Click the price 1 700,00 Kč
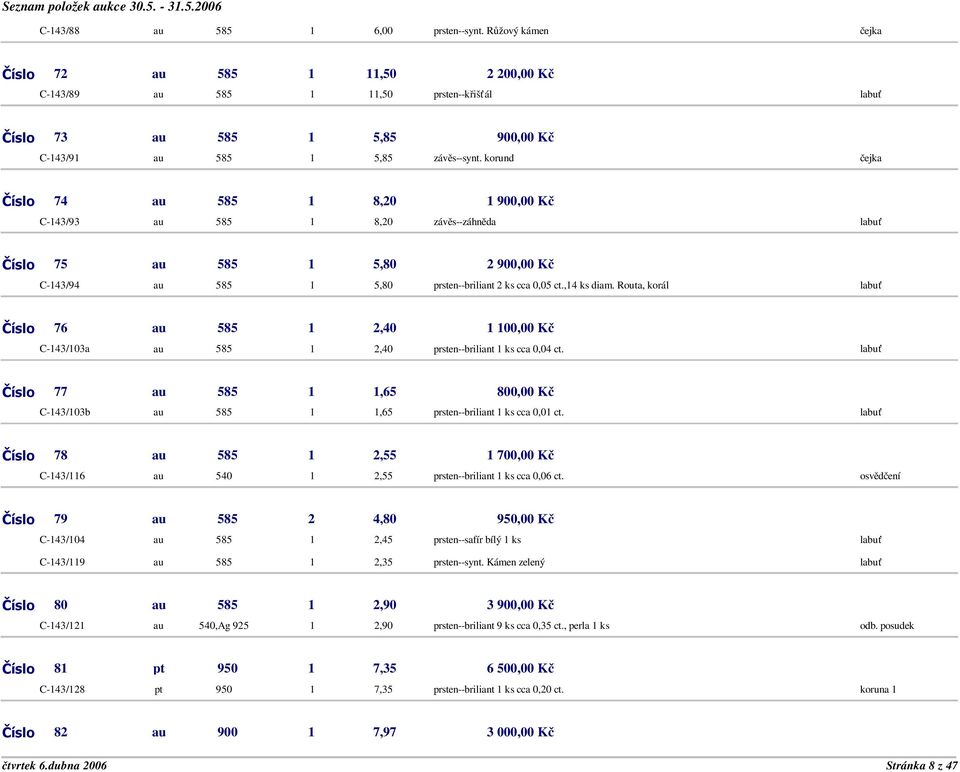 click(520, 456)
